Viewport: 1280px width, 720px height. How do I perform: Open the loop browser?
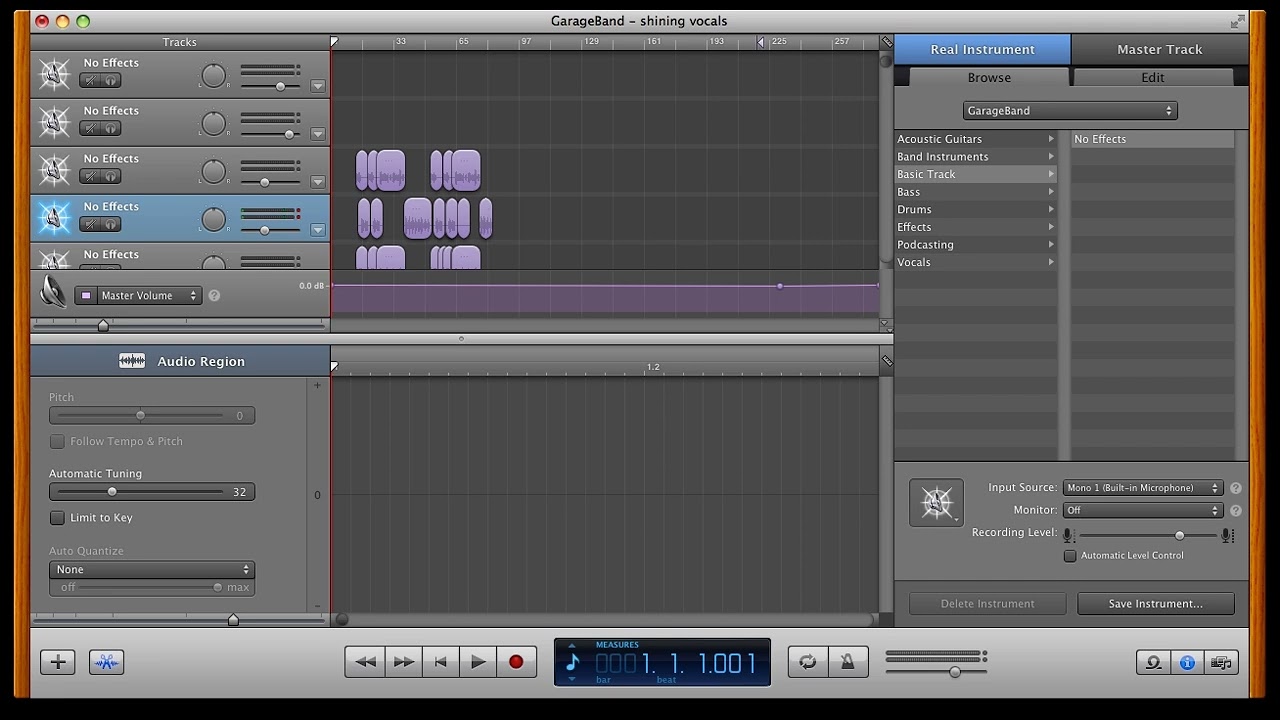point(1154,662)
